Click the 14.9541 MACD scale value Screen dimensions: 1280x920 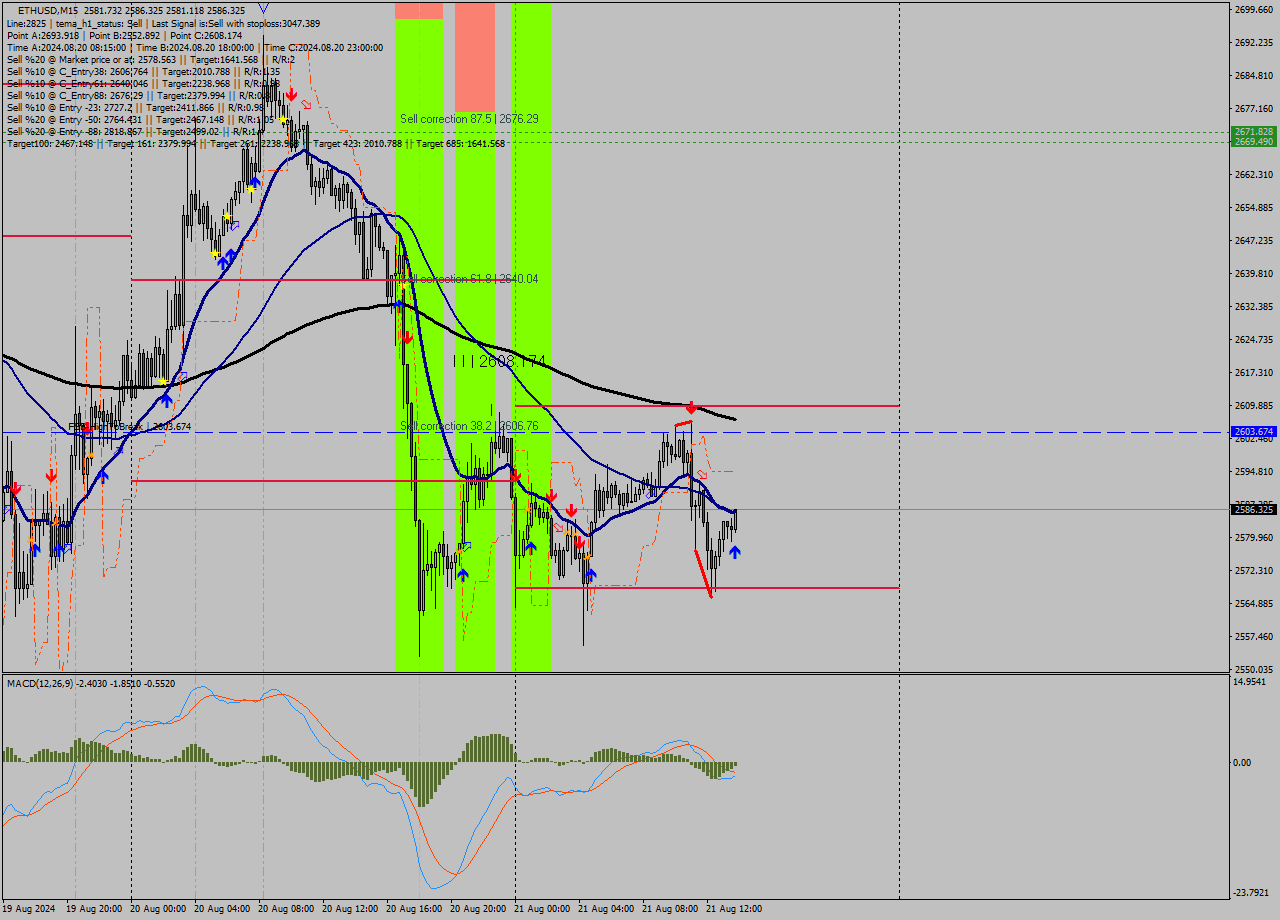[1250, 681]
